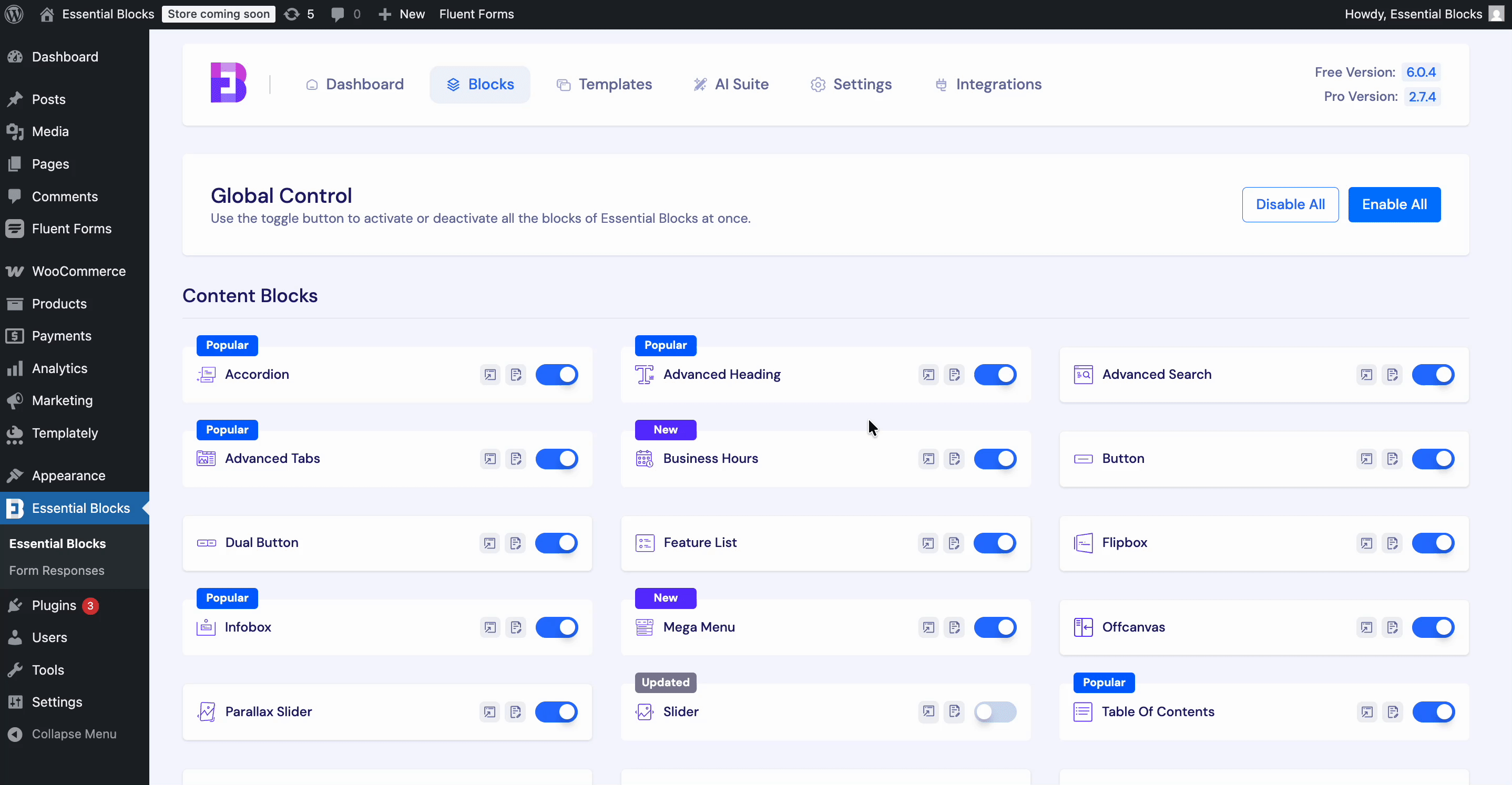Select the Appearance sidebar icon
This screenshot has width=1512, height=785.
tap(15, 475)
